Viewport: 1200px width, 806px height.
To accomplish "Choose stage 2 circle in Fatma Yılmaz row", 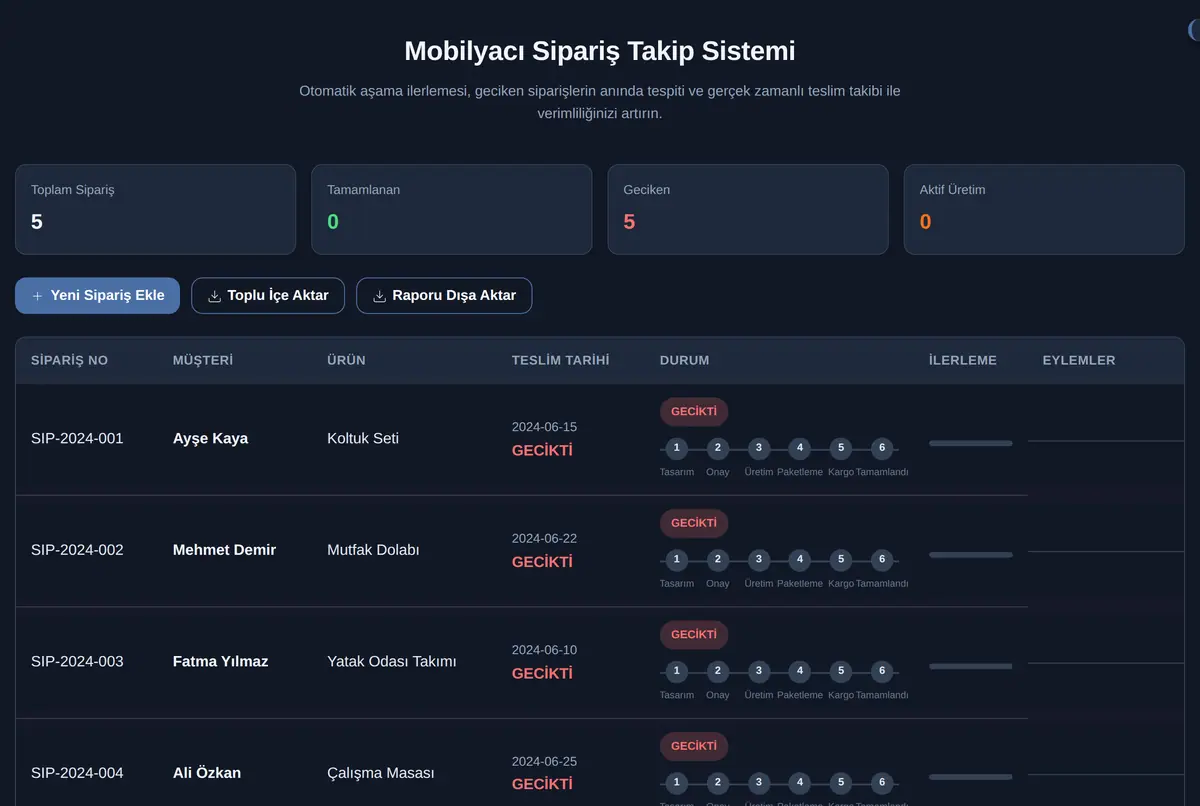I will pos(718,671).
